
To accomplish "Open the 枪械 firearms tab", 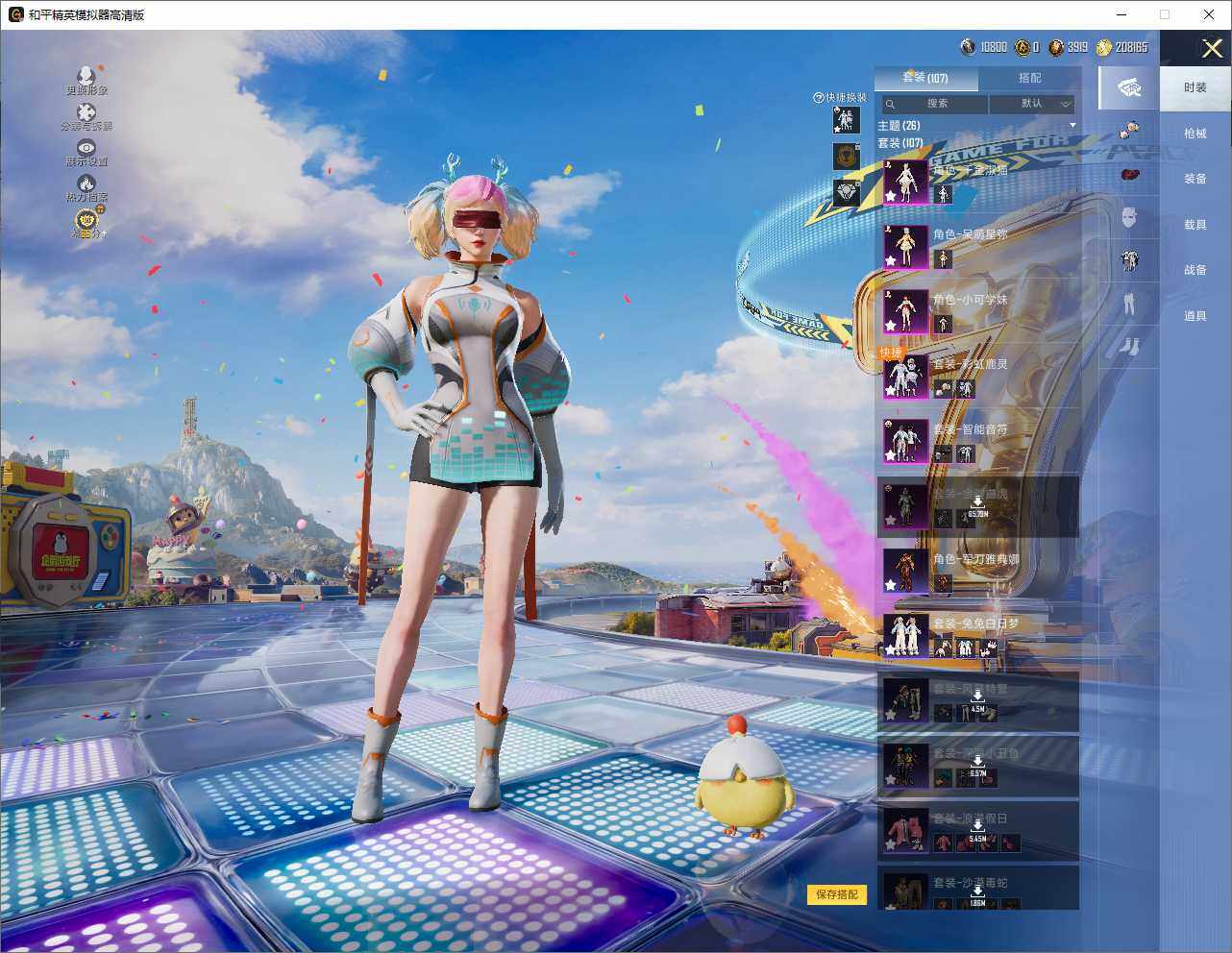I will (x=1195, y=134).
